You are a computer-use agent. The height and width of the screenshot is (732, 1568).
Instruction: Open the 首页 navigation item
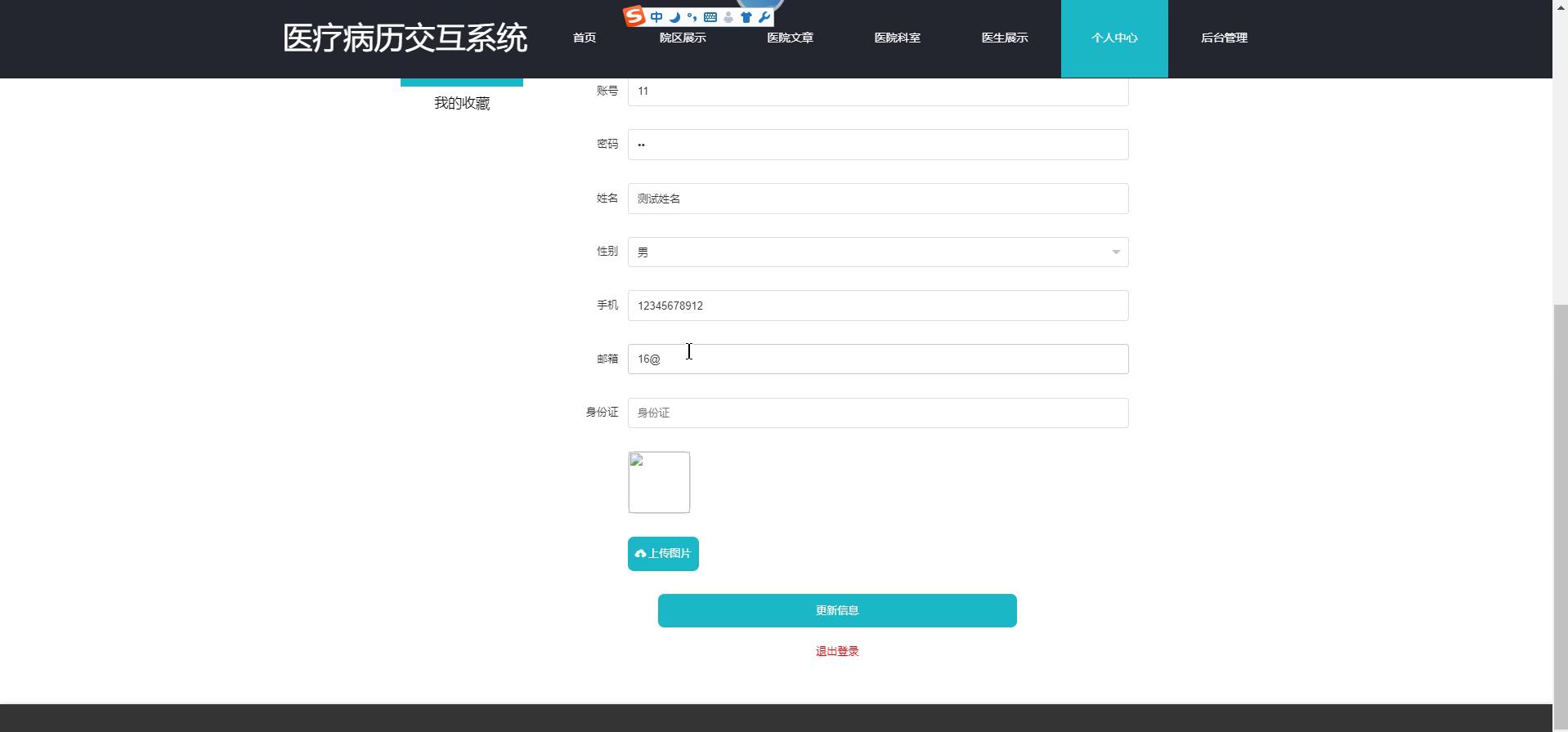tap(584, 38)
